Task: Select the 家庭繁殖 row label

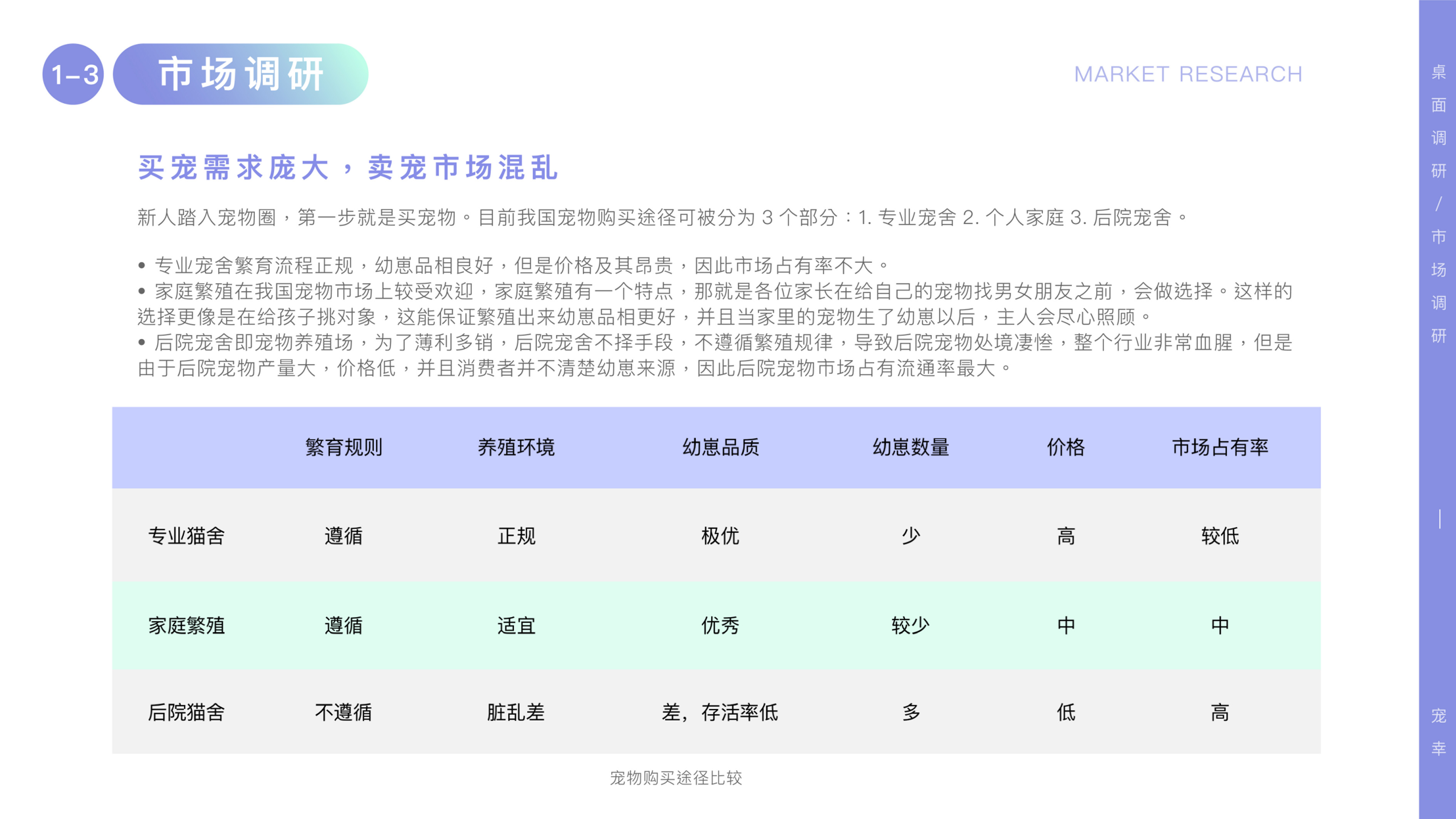Action: tap(186, 625)
